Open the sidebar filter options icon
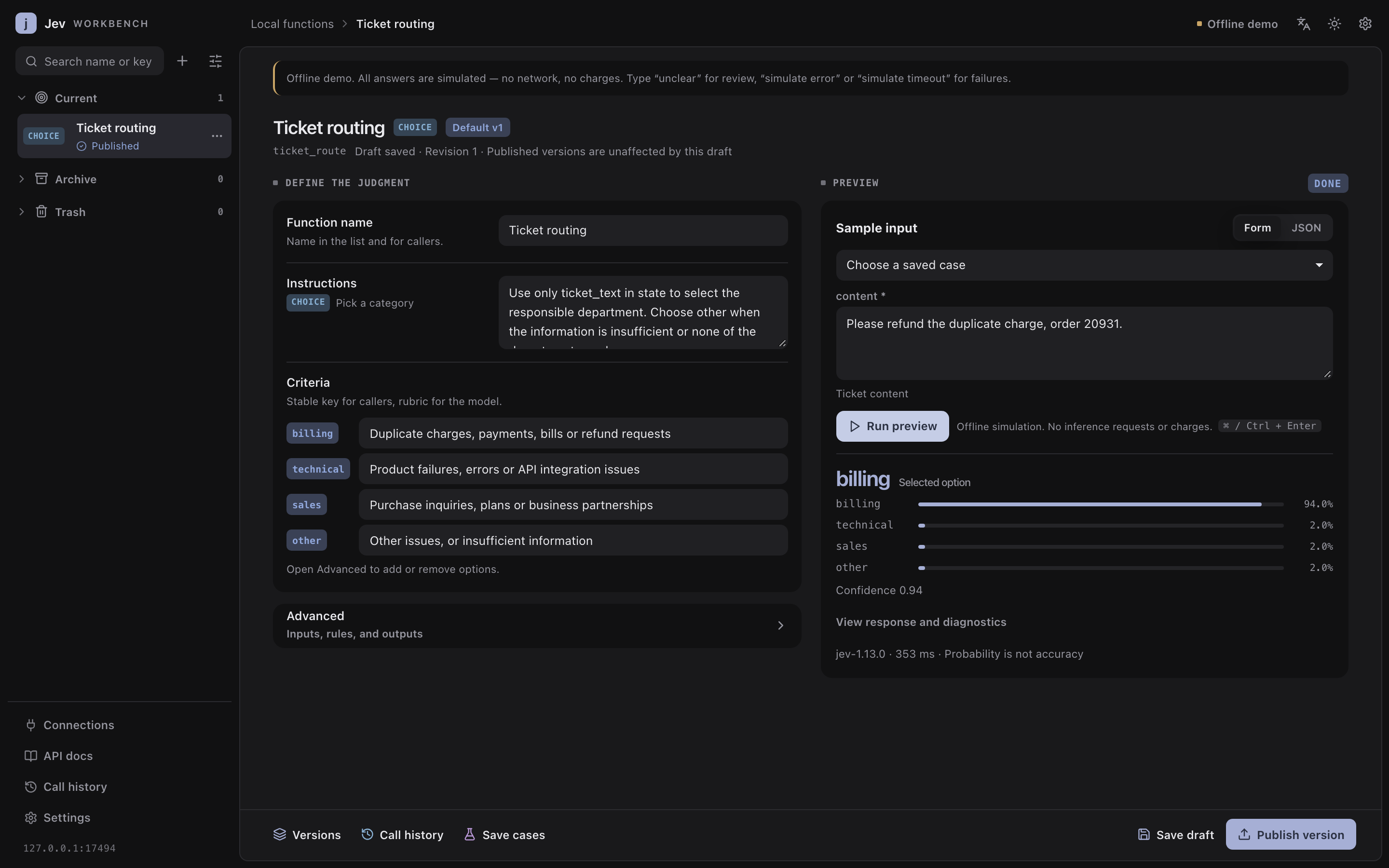Screen dimensions: 1389x868 tap(215, 61)
